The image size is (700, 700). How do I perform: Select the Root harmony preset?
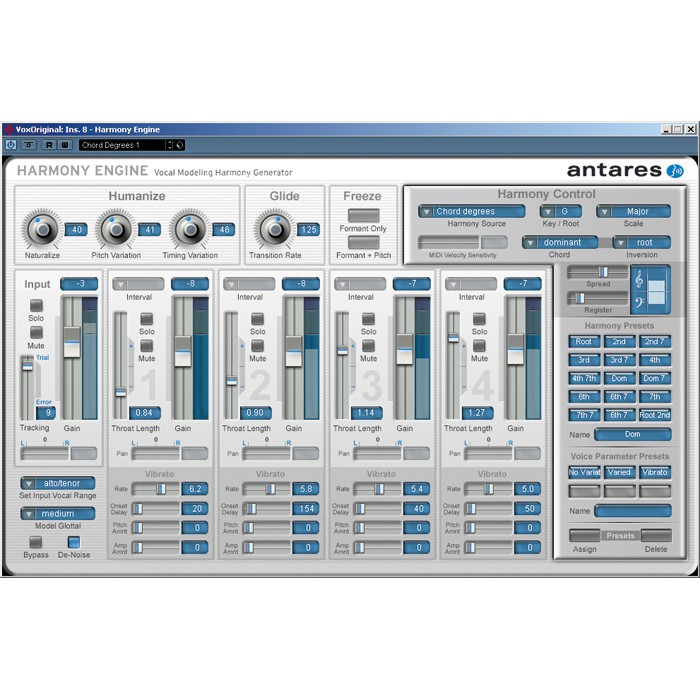pyautogui.click(x=584, y=342)
